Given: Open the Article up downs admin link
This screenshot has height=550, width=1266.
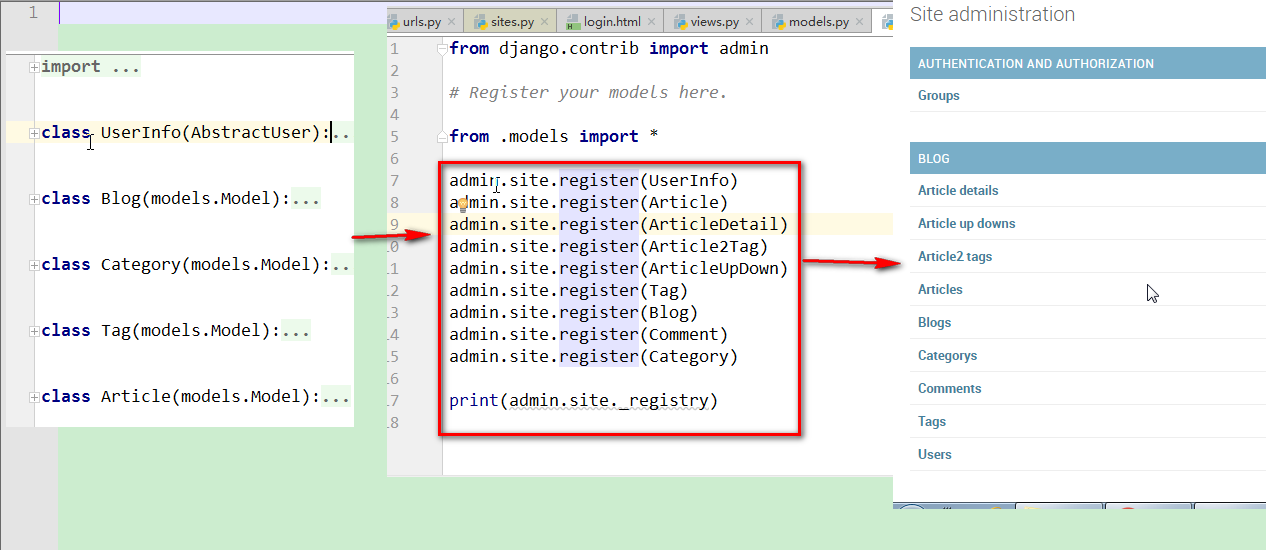Looking at the screenshot, I should [x=966, y=224].
